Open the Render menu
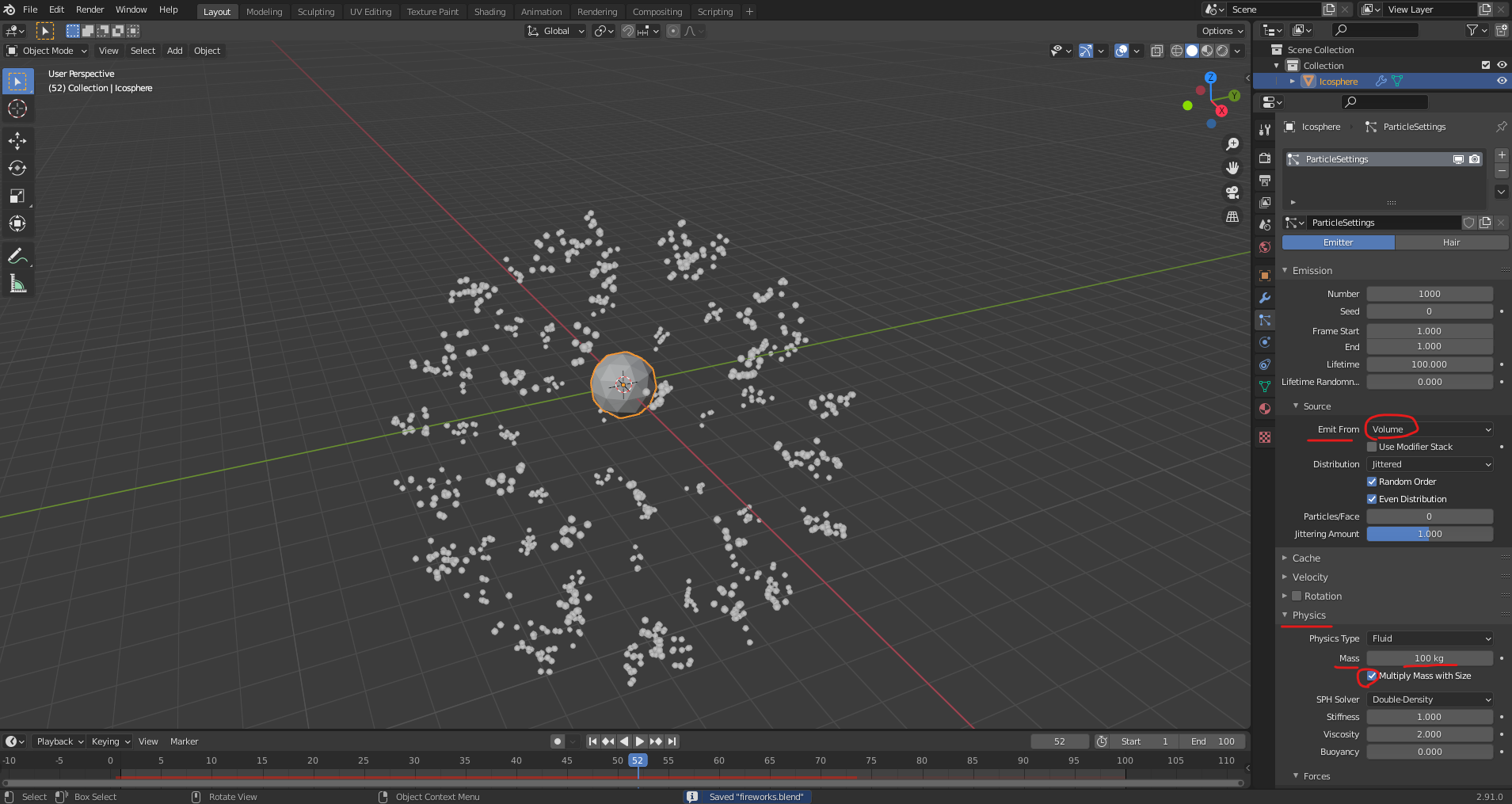 (x=90, y=10)
